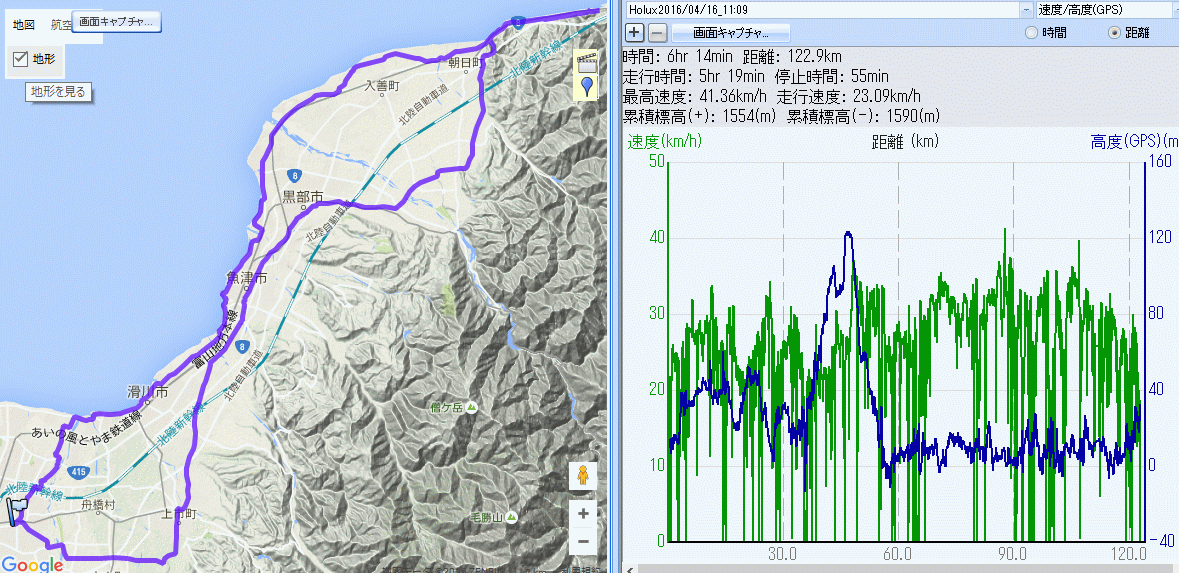Switch to the 地図 map view tab

23,24
